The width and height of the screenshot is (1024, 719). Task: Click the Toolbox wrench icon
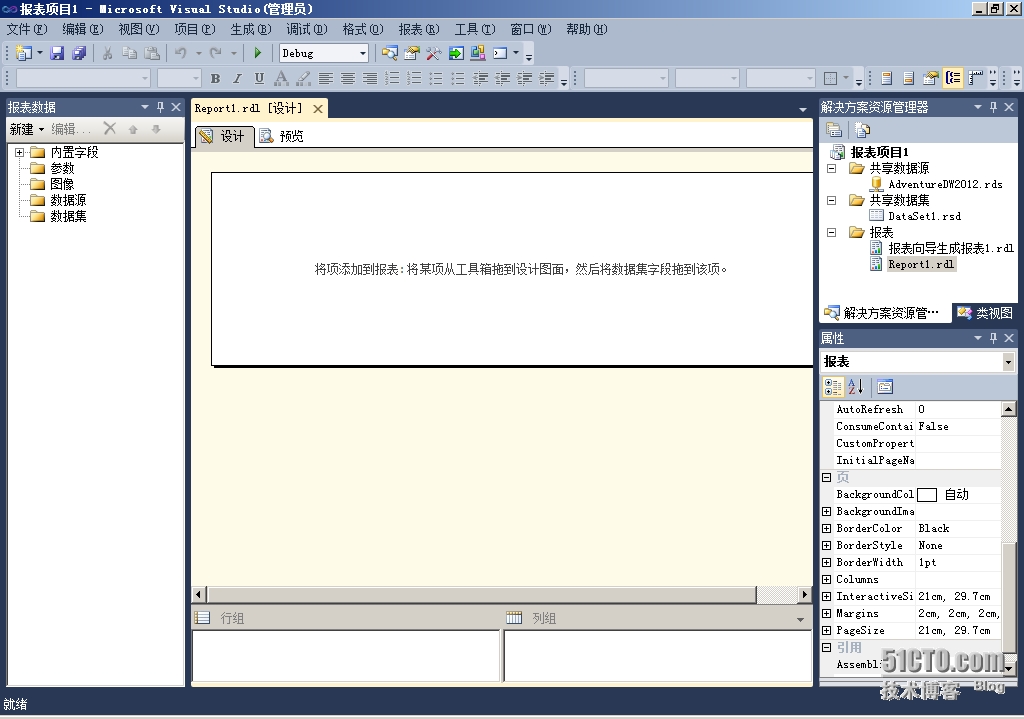[434, 54]
